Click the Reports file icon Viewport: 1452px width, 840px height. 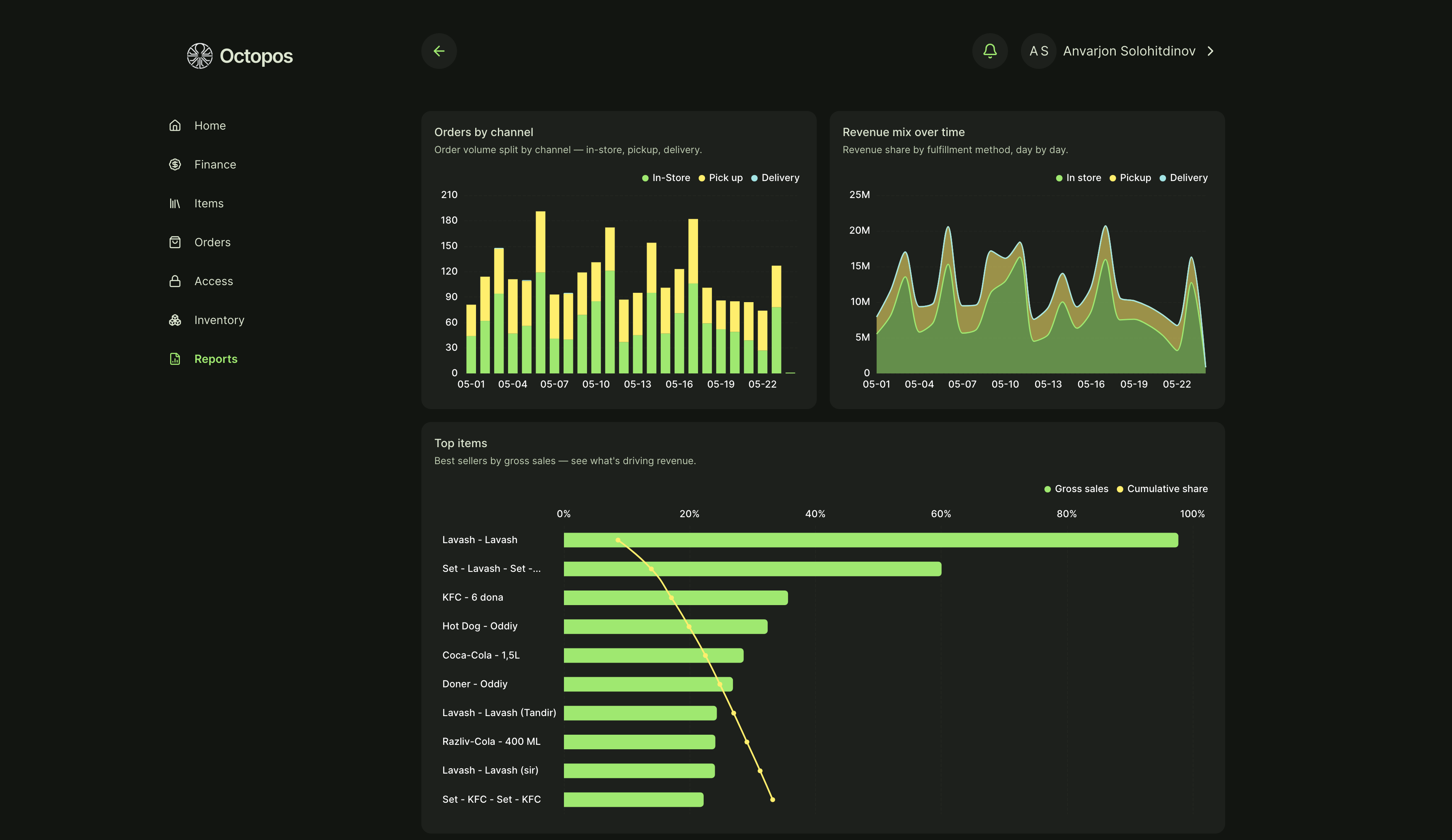pyautogui.click(x=175, y=359)
